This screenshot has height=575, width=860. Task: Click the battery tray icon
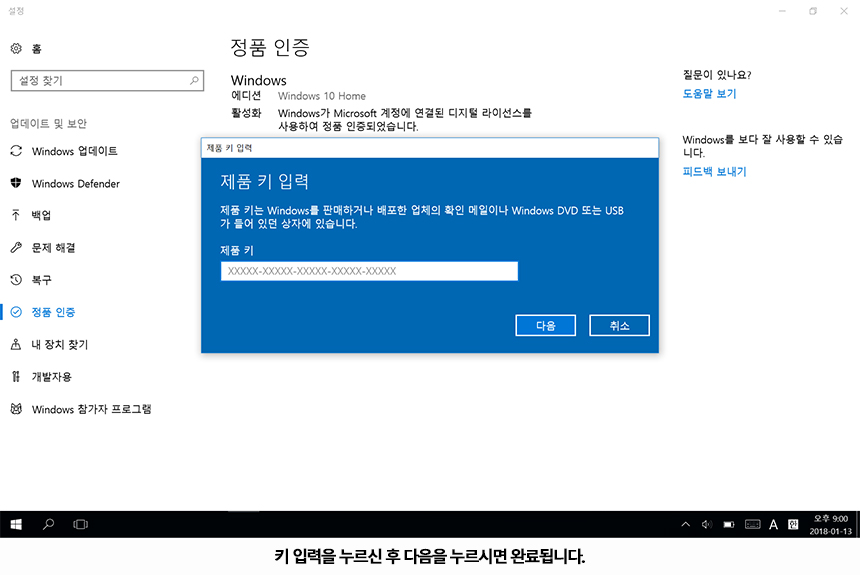point(728,525)
